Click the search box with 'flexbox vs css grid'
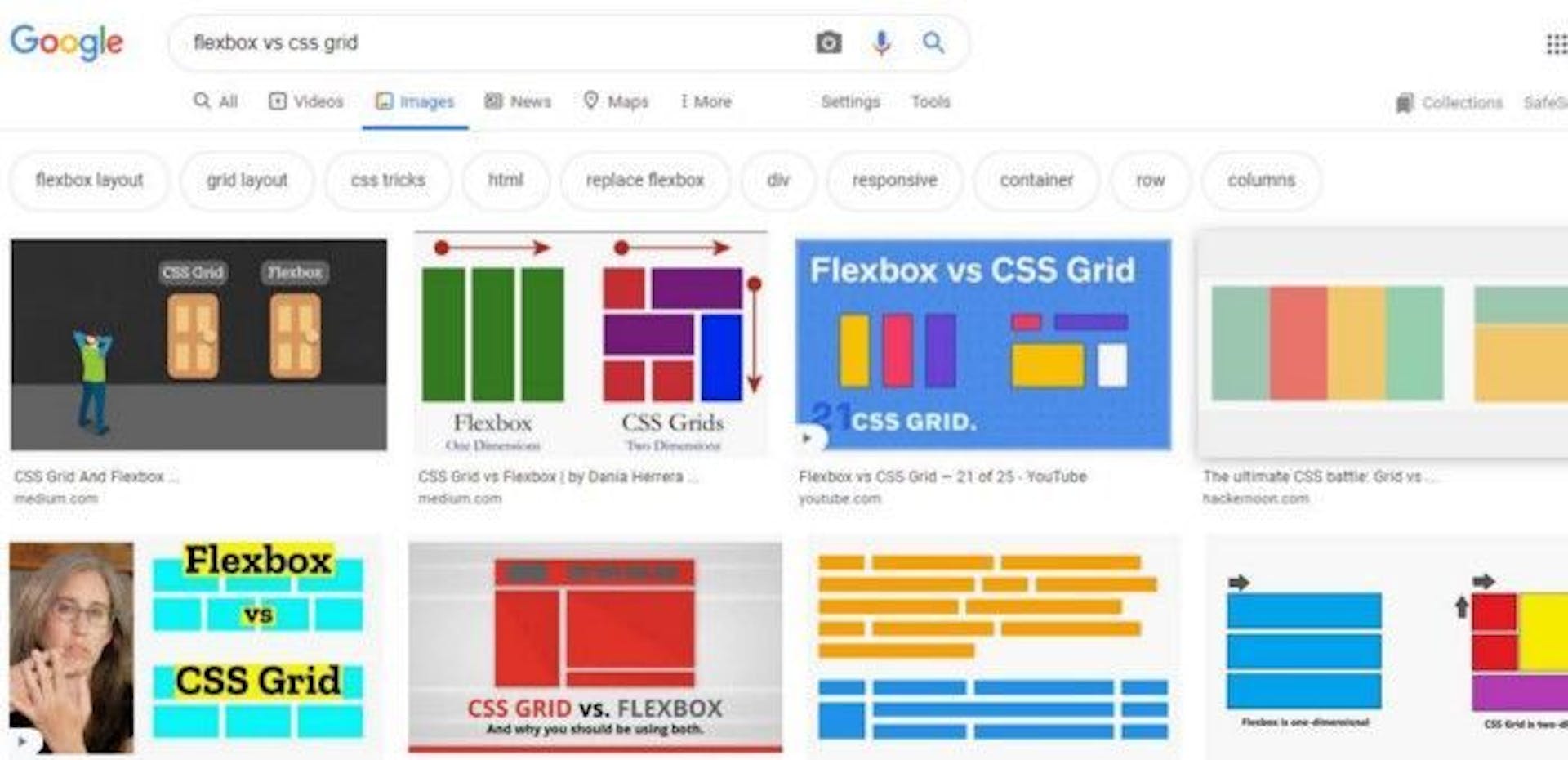The height and width of the screenshot is (760, 1568). click(490, 42)
